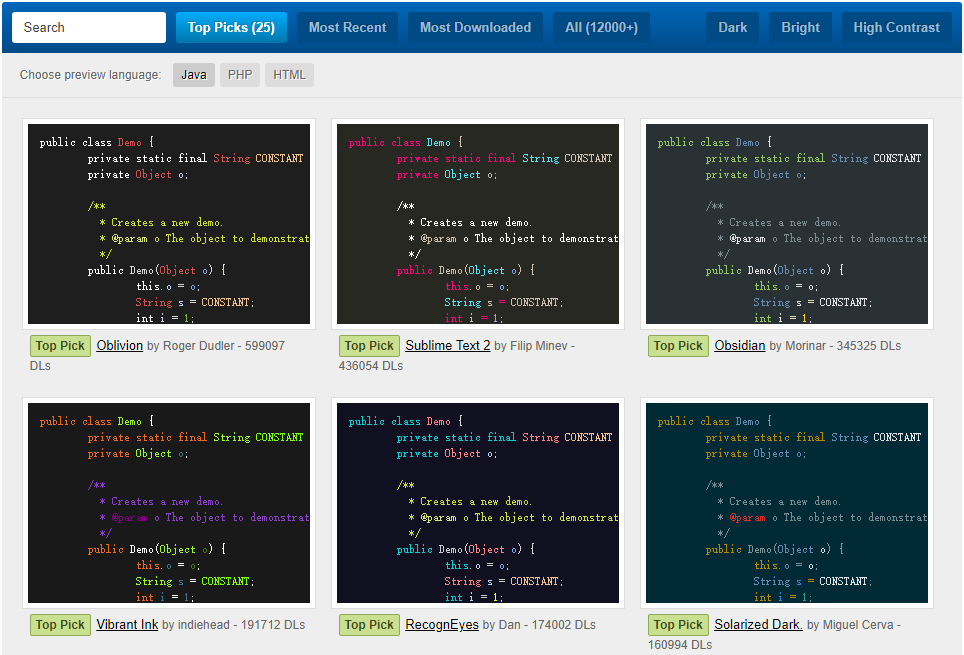Viewport: 964px width, 655px height.
Task: Click the Top Pick badge beside Sublime Text 2
Action: coord(369,346)
